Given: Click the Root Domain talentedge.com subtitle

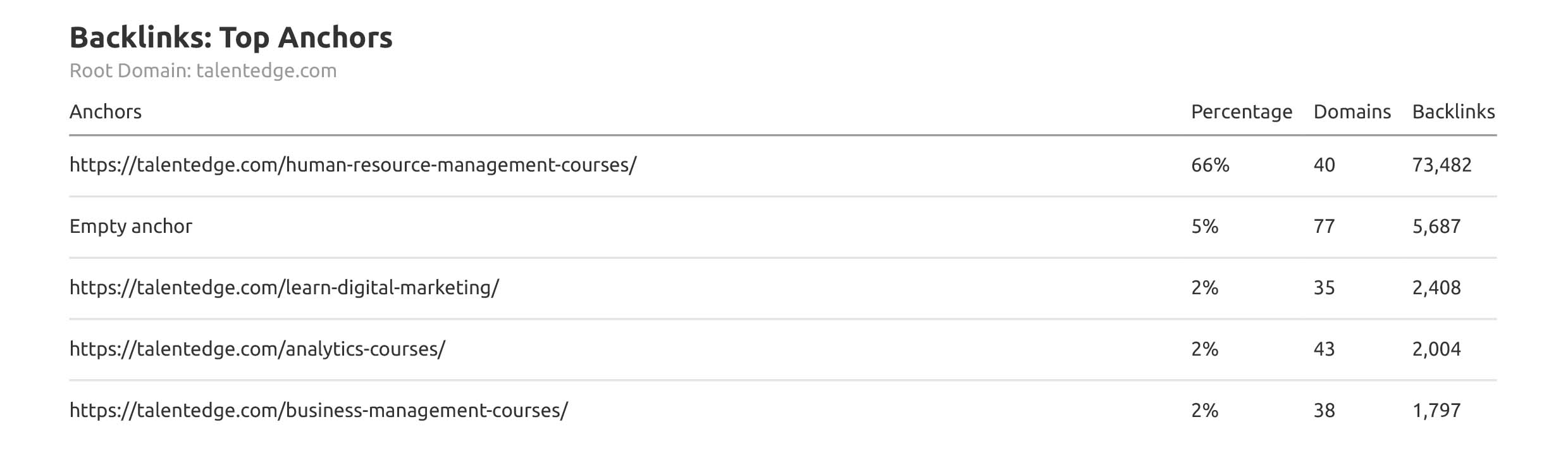Looking at the screenshot, I should 202,71.
